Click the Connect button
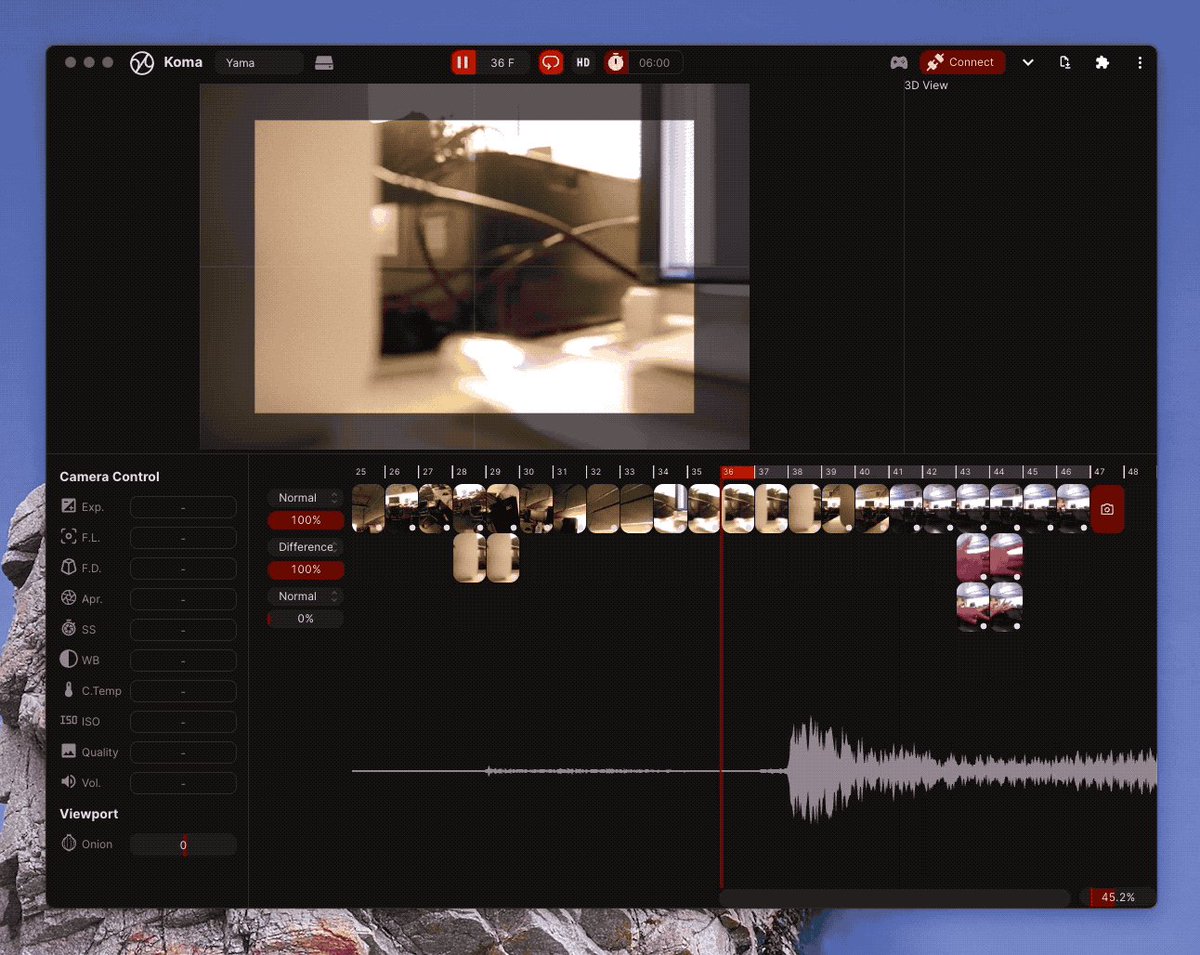This screenshot has width=1200, height=955. pyautogui.click(x=962, y=62)
